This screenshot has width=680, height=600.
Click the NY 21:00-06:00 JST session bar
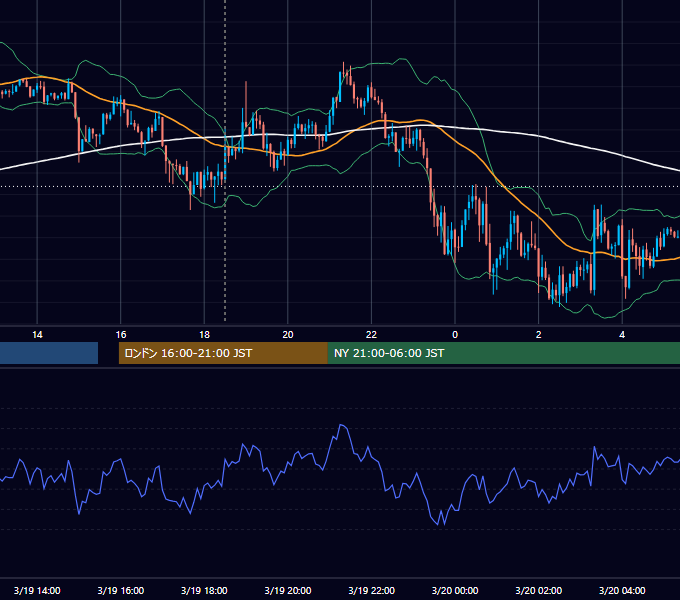[x=503, y=353]
